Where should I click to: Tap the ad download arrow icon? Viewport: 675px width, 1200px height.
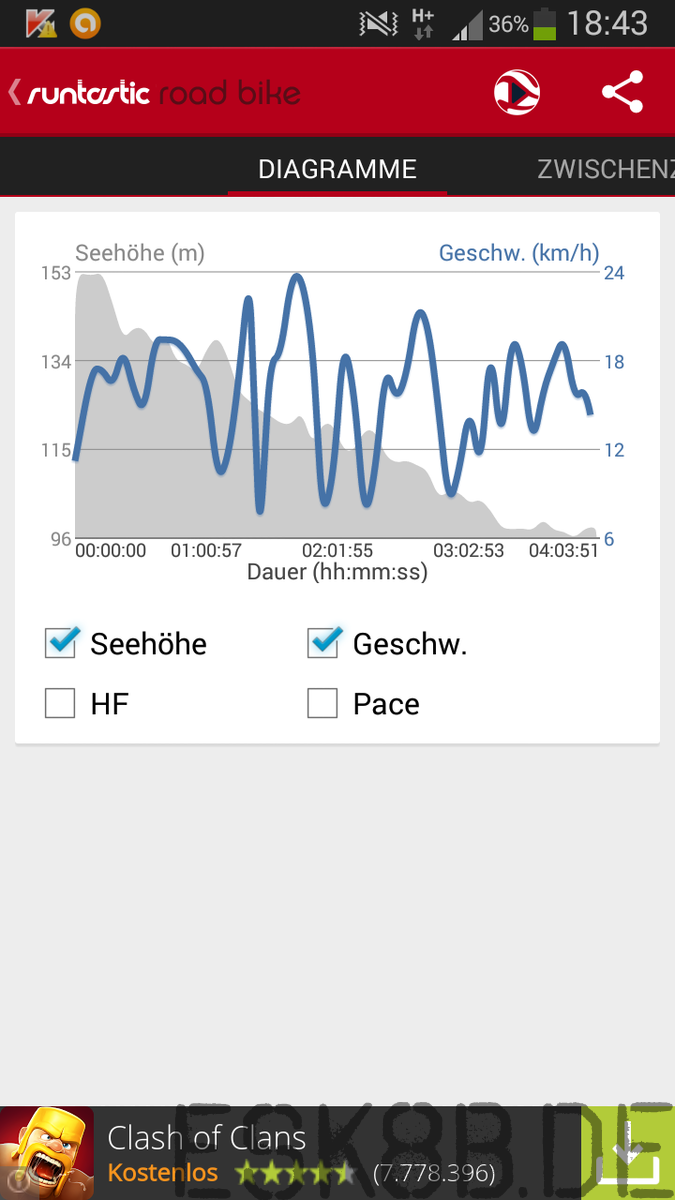pyautogui.click(x=628, y=1153)
